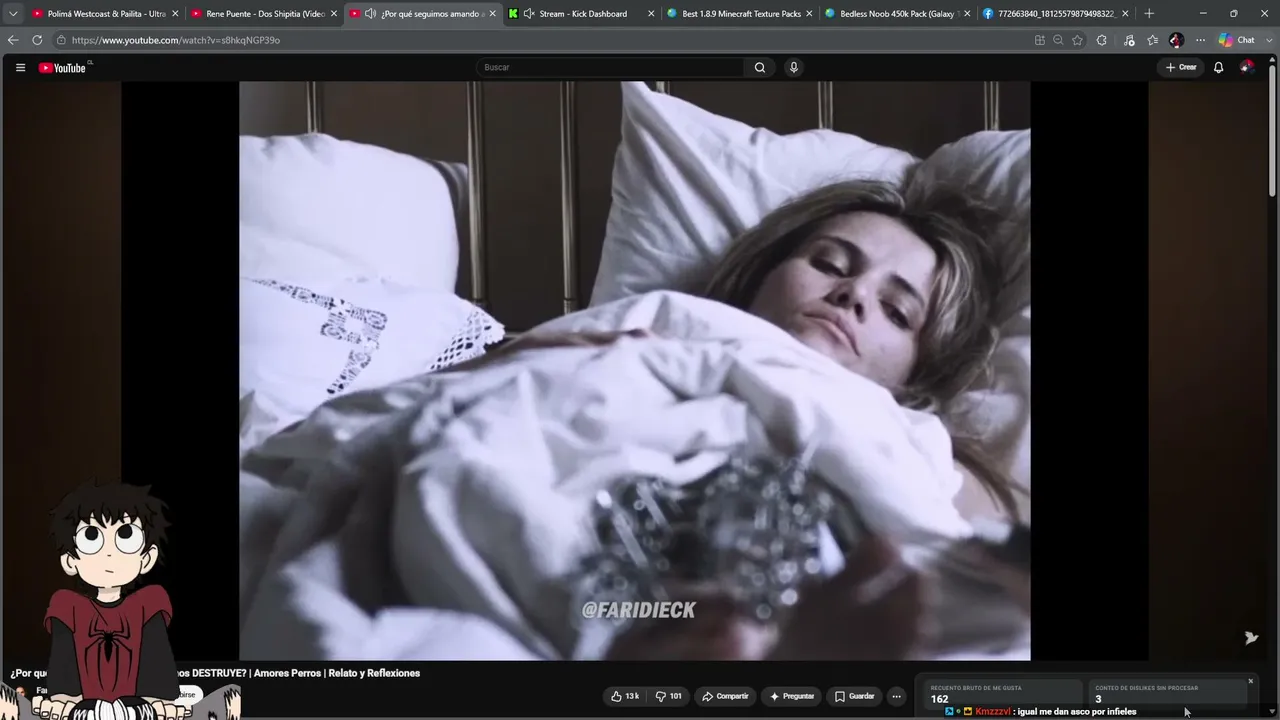The image size is (1280, 720).
Task: Go back with the browser back arrow
Action: pos(13,40)
